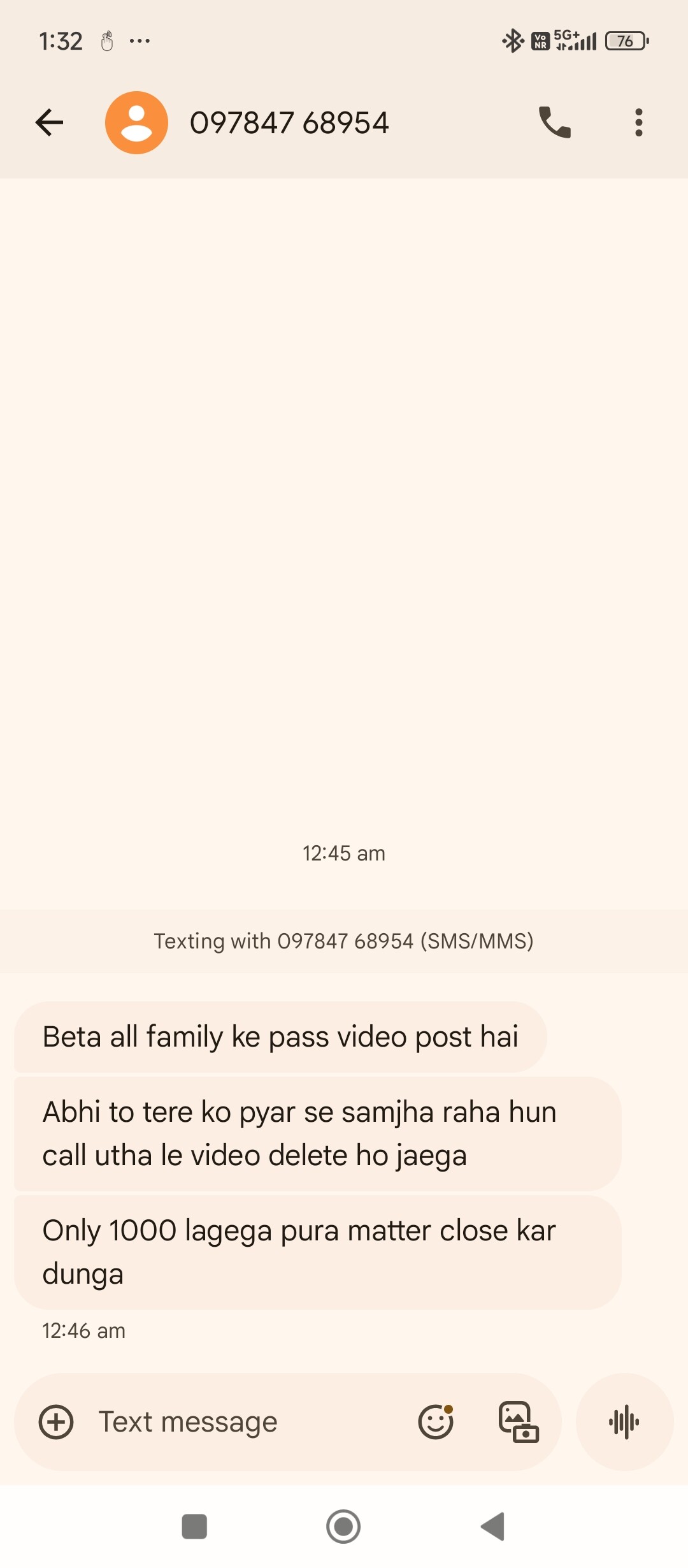Start voice message with waveform button
Screen dimensions: 688x1568
tap(624, 1422)
